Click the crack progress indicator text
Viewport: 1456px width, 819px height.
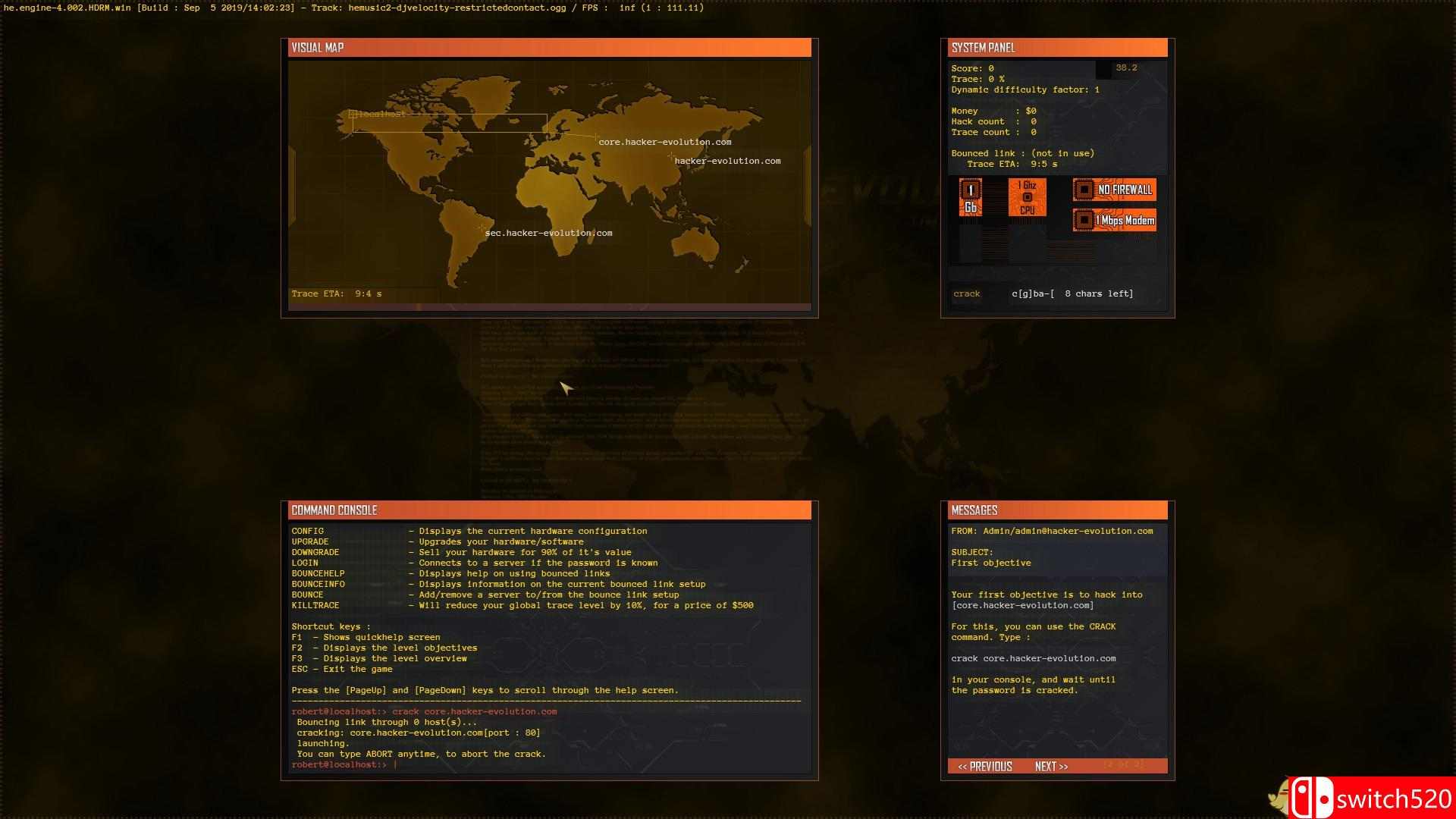point(1072,293)
